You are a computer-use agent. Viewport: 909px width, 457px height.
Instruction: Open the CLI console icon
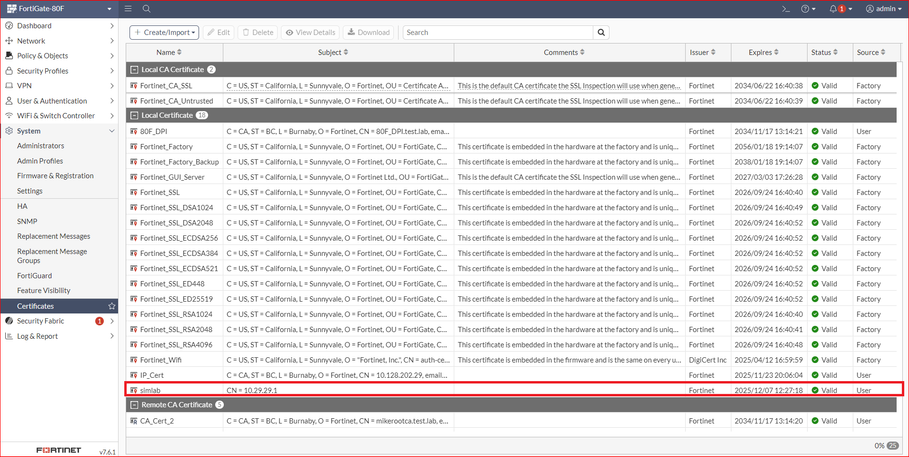pos(786,9)
